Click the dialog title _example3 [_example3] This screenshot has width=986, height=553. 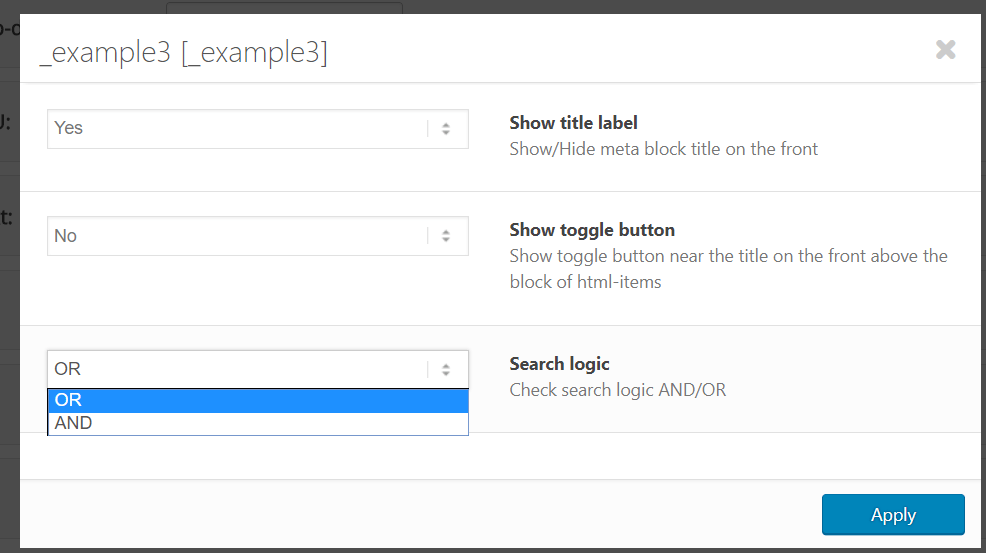click(183, 53)
